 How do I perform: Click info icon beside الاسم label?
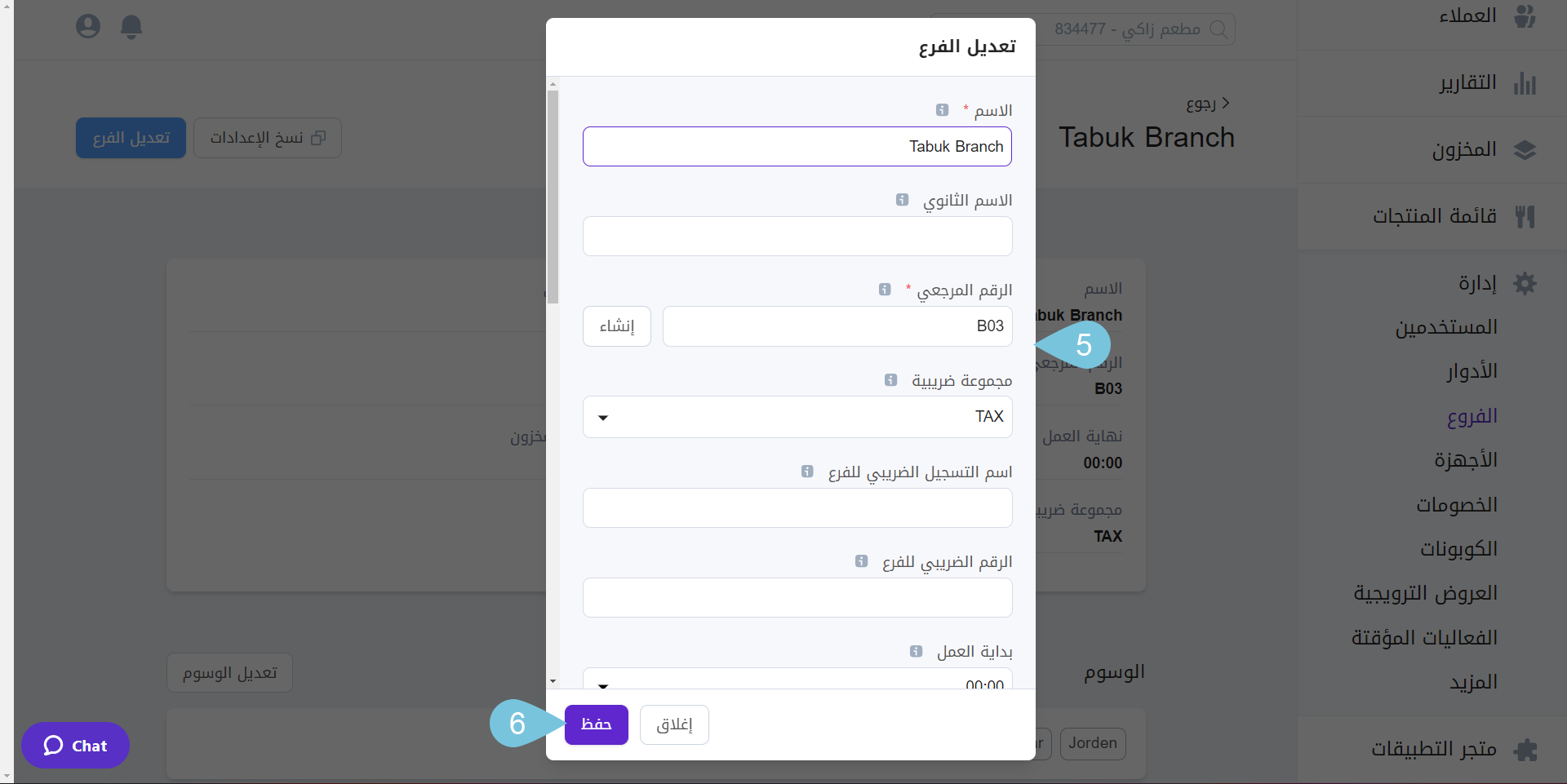(942, 110)
